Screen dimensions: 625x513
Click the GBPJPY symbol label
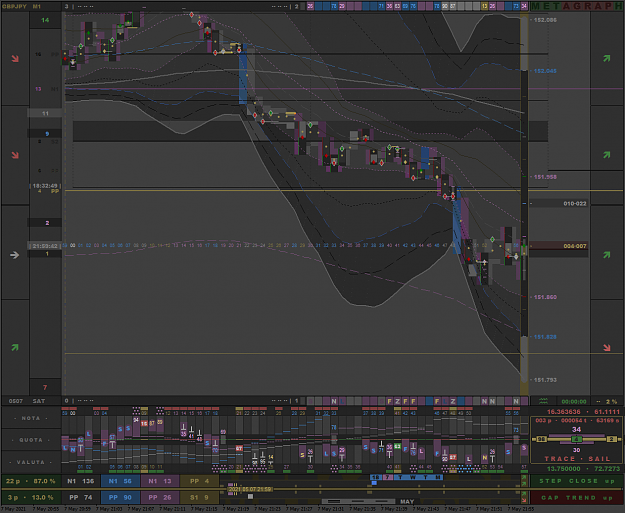pyautogui.click(x=14, y=6)
